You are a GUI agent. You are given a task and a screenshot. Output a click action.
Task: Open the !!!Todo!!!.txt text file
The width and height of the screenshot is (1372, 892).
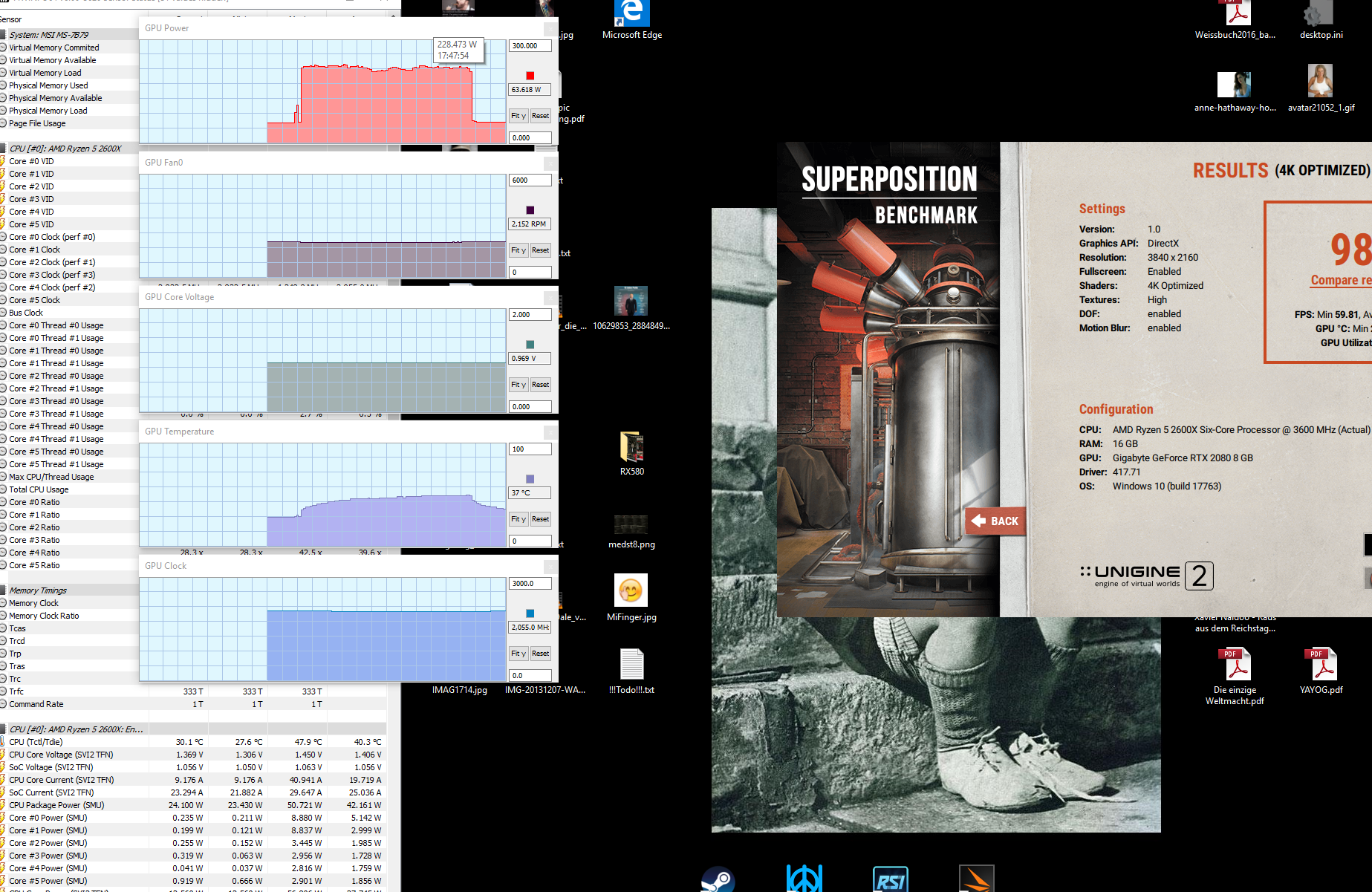[631, 671]
